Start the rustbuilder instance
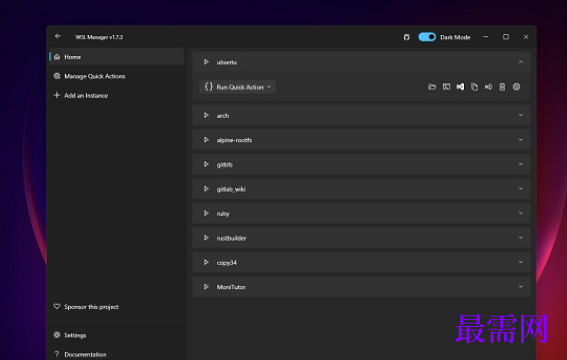This screenshot has height=360, width=567. pos(206,238)
